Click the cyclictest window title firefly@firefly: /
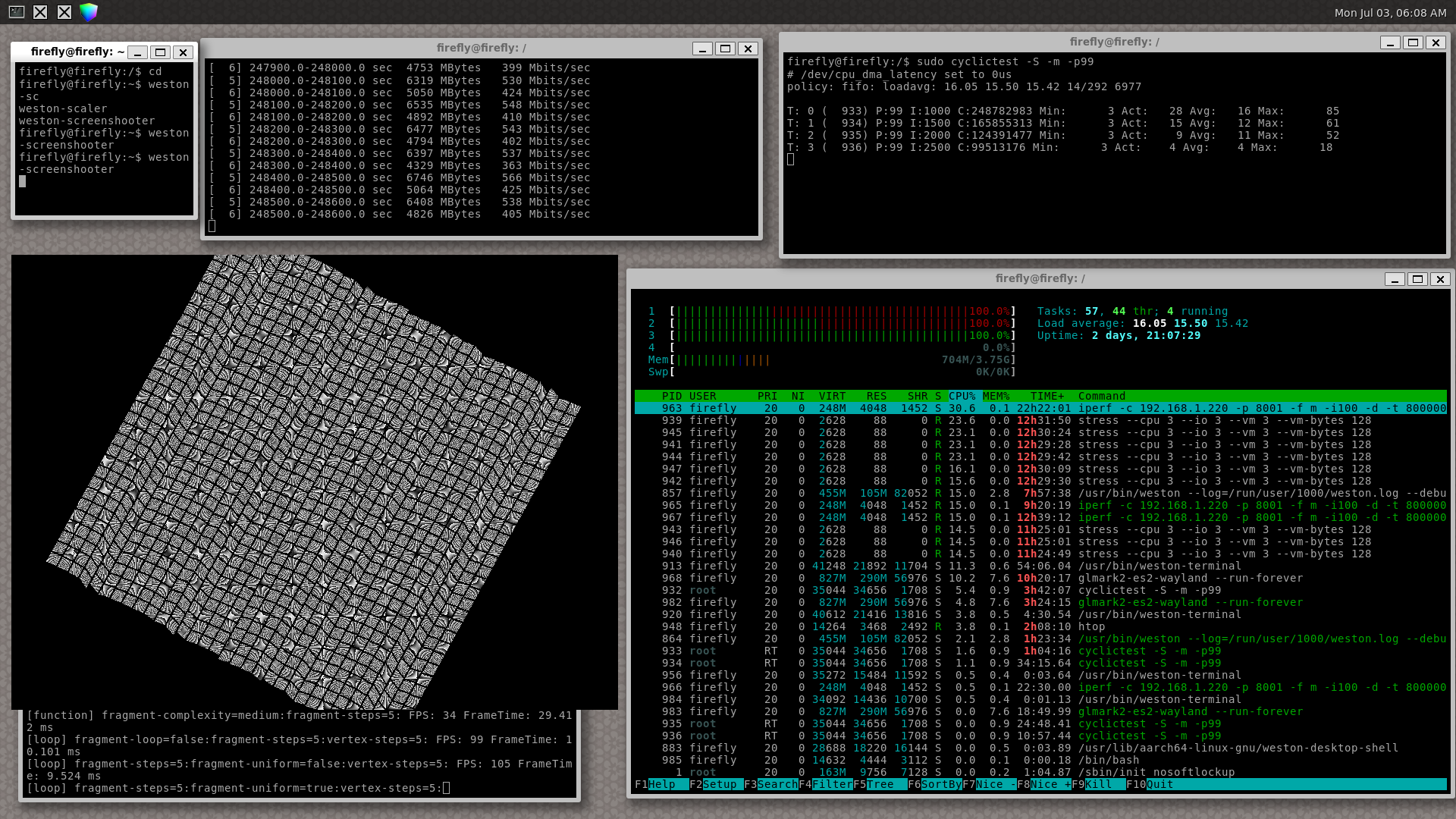The height and width of the screenshot is (819, 1456). (1114, 42)
